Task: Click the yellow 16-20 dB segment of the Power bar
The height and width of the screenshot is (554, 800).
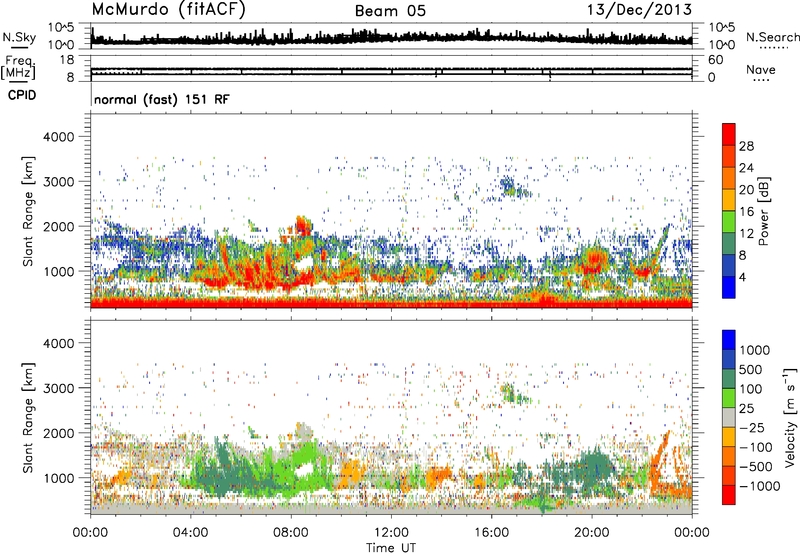Action: [729, 199]
